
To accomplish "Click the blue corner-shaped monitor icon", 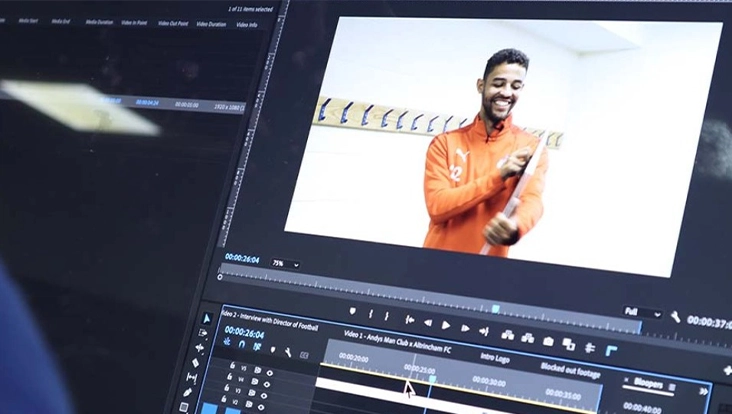I will pos(612,351).
